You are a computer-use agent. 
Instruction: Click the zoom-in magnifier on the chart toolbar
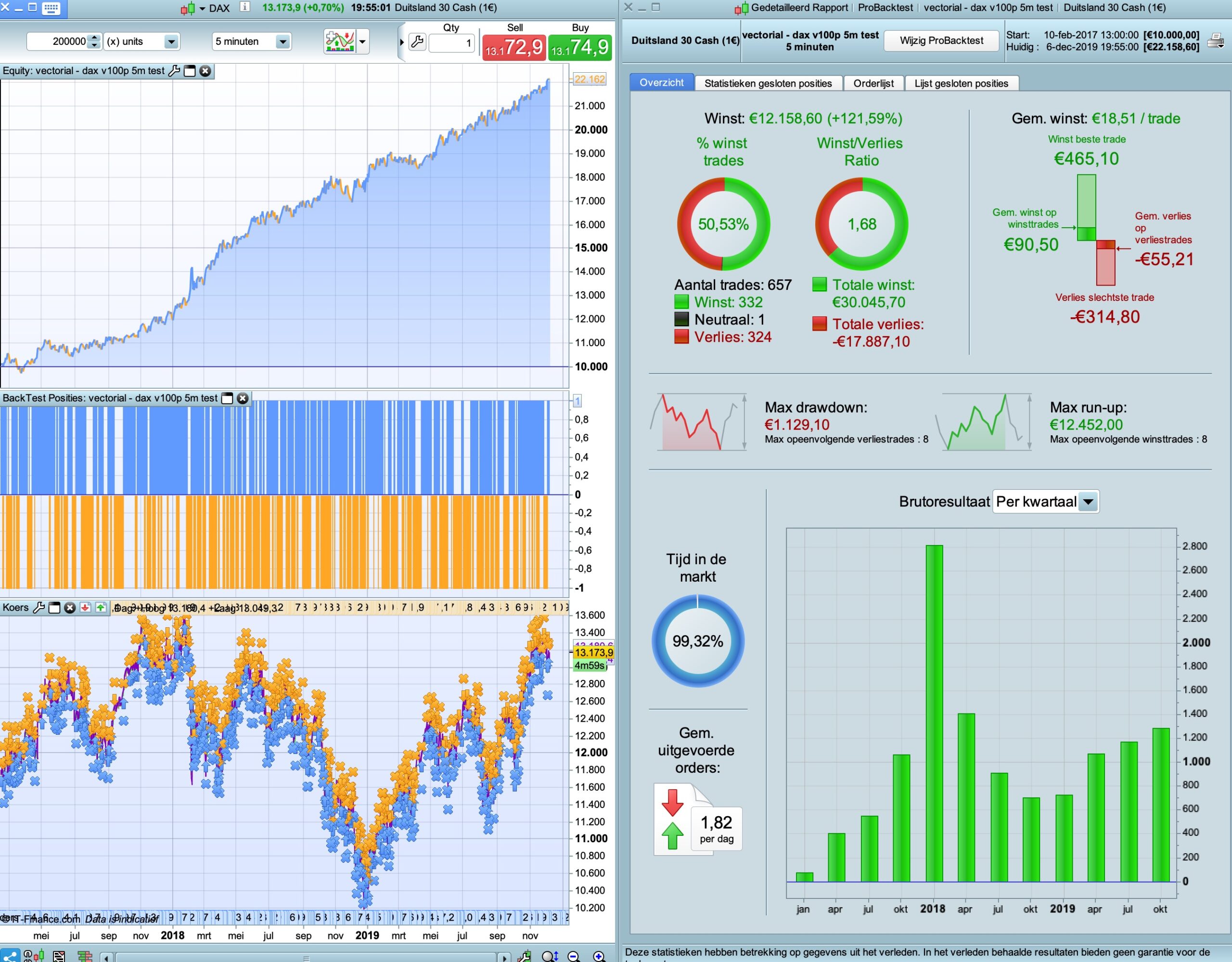click(x=599, y=956)
